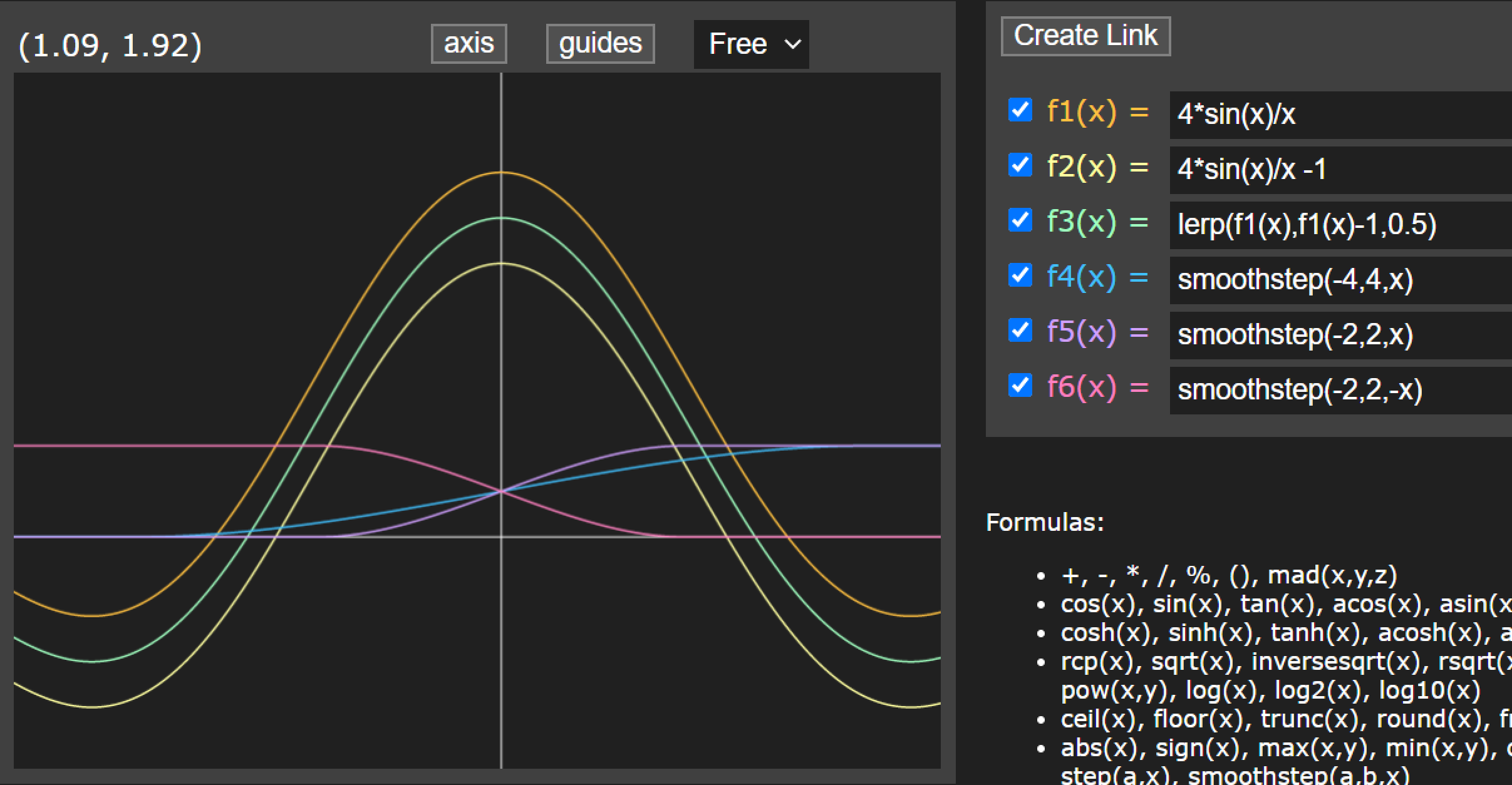The height and width of the screenshot is (785, 1512).
Task: Focus the lerp(f1(x),f1(x)-1,0.5) formula field
Action: [x=1340, y=225]
